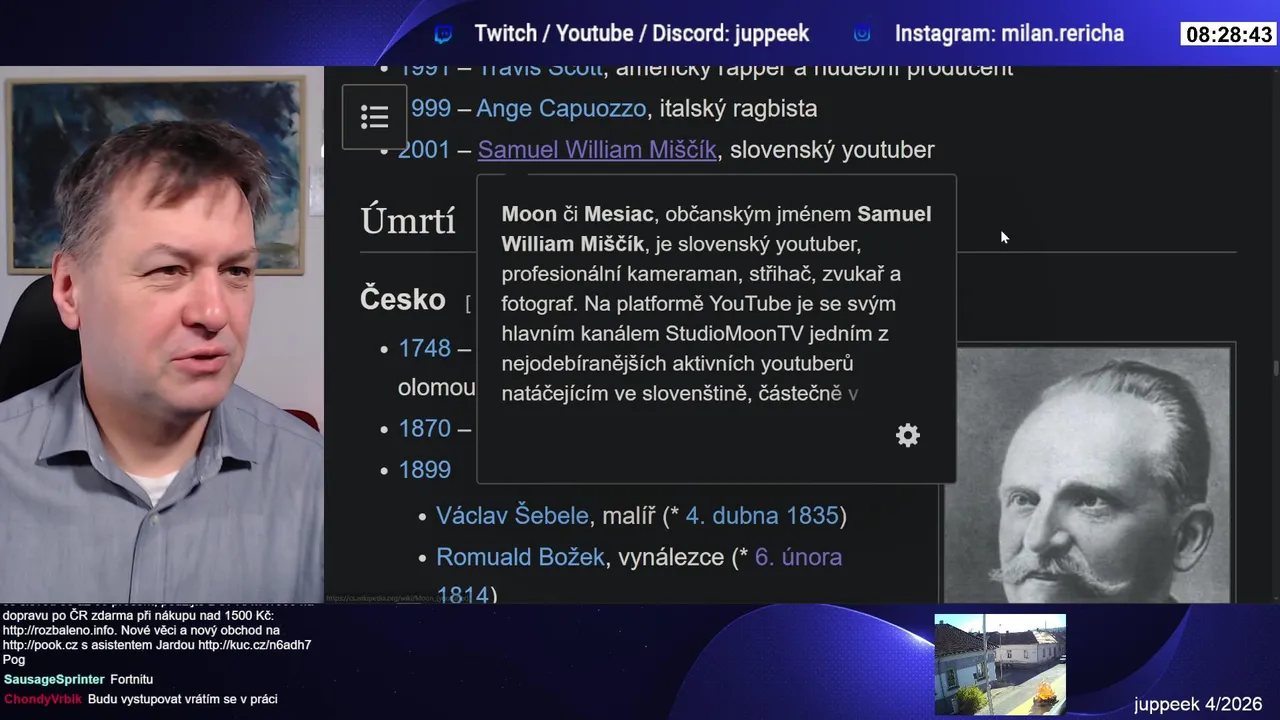Open the table of contents list icon
The height and width of the screenshot is (720, 1280).
coord(374,117)
